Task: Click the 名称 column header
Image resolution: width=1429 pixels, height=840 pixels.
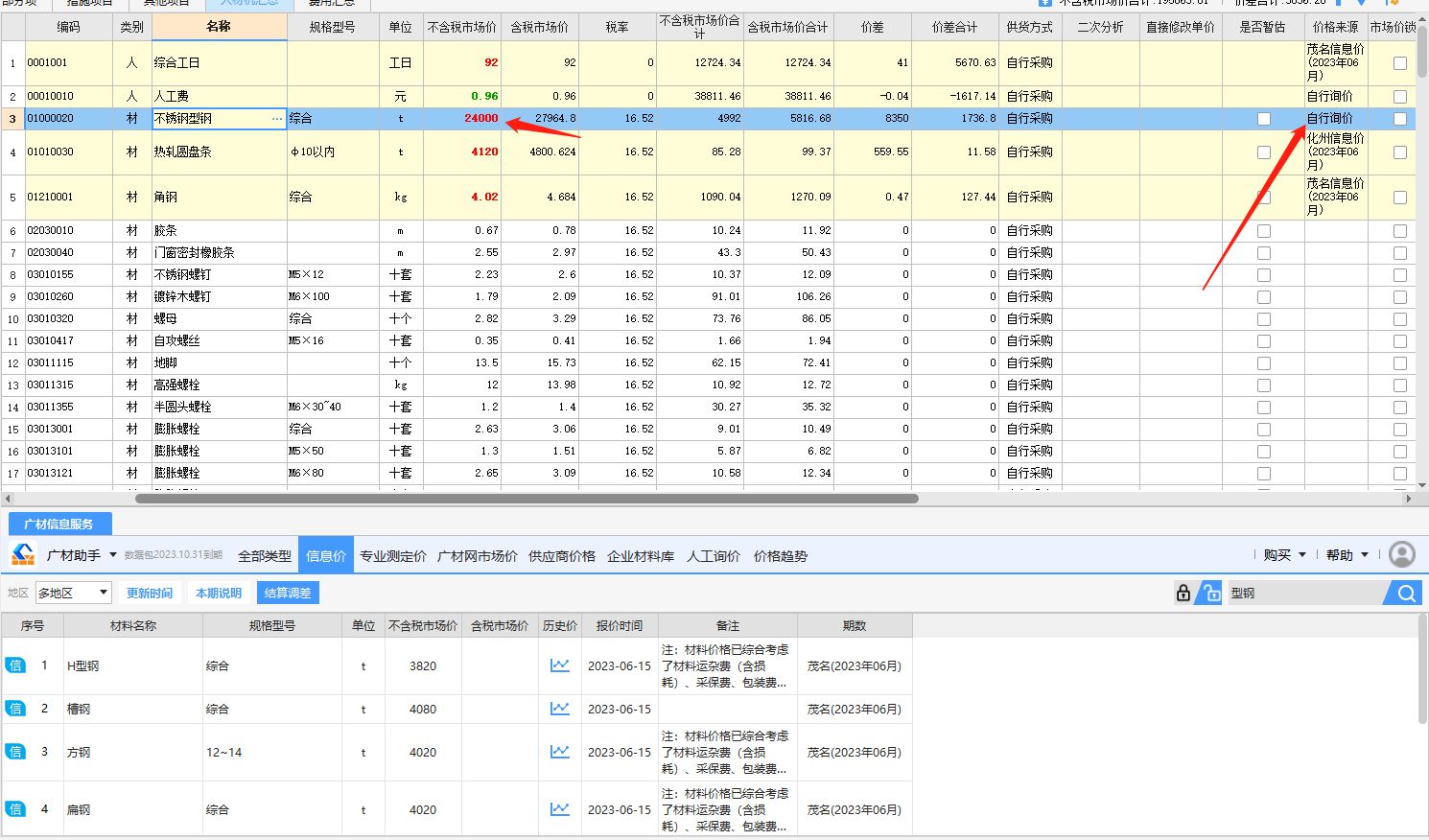Action: click(220, 27)
